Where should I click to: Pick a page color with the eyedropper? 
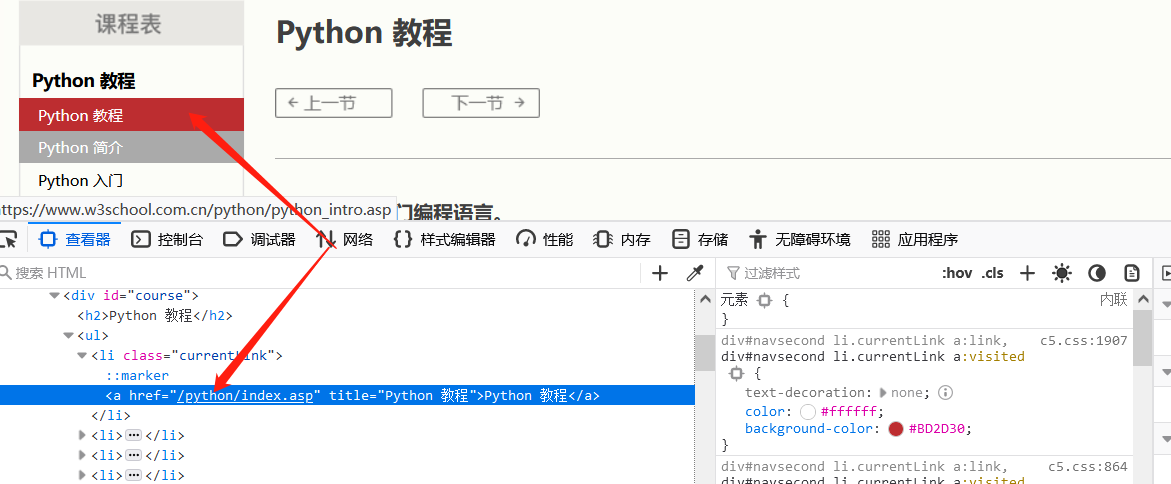tap(695, 273)
